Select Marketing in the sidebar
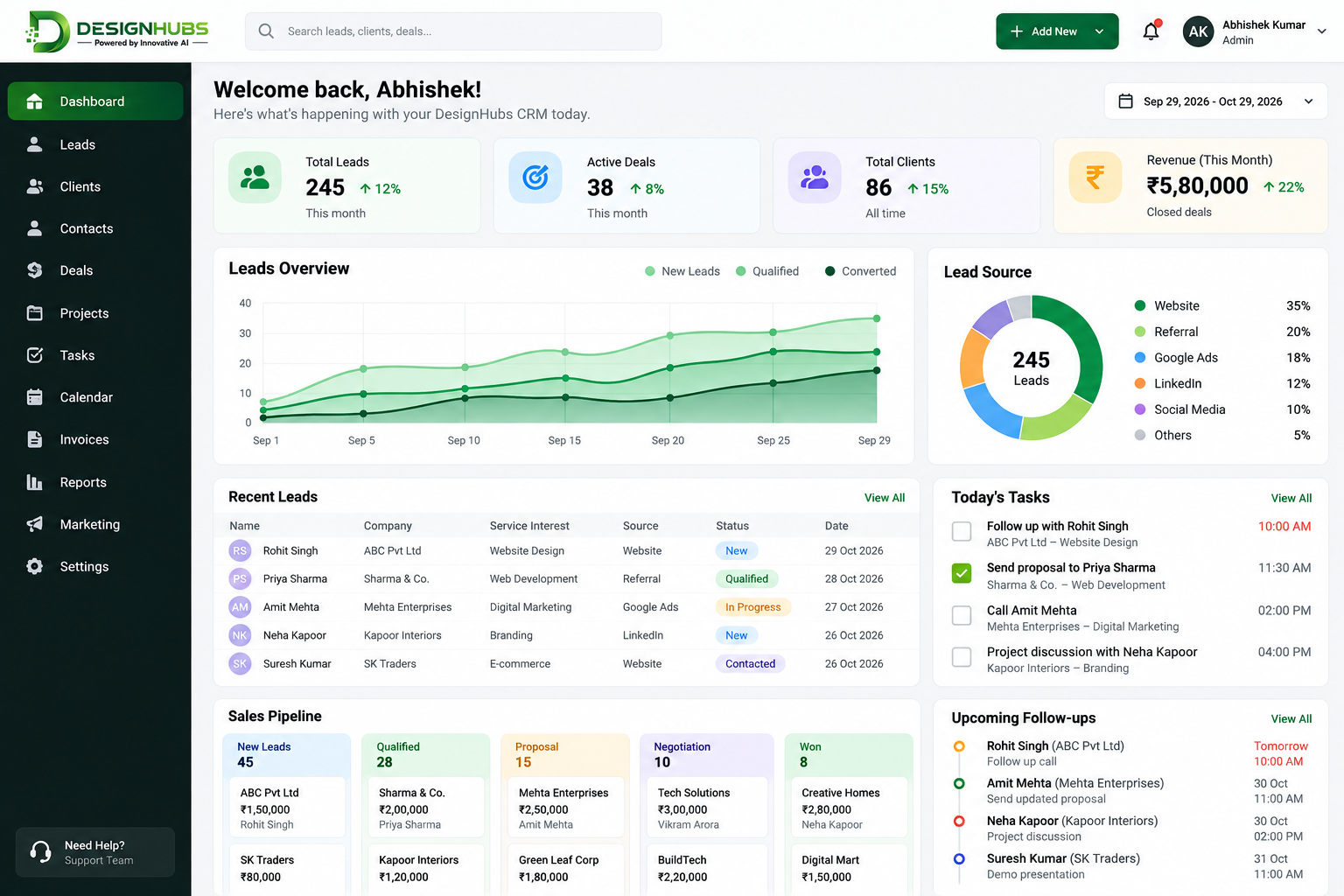This screenshot has width=1344, height=896. (95, 524)
